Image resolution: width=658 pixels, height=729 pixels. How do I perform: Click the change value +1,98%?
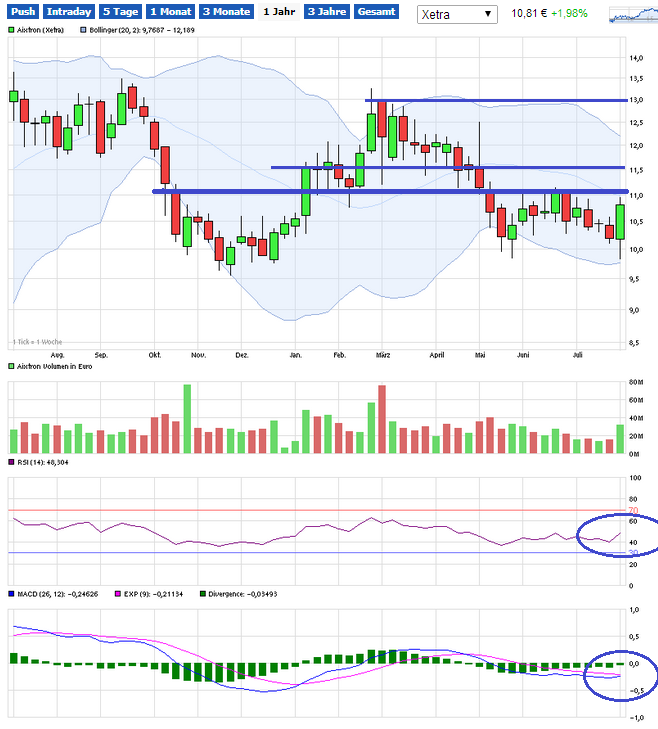coord(569,13)
